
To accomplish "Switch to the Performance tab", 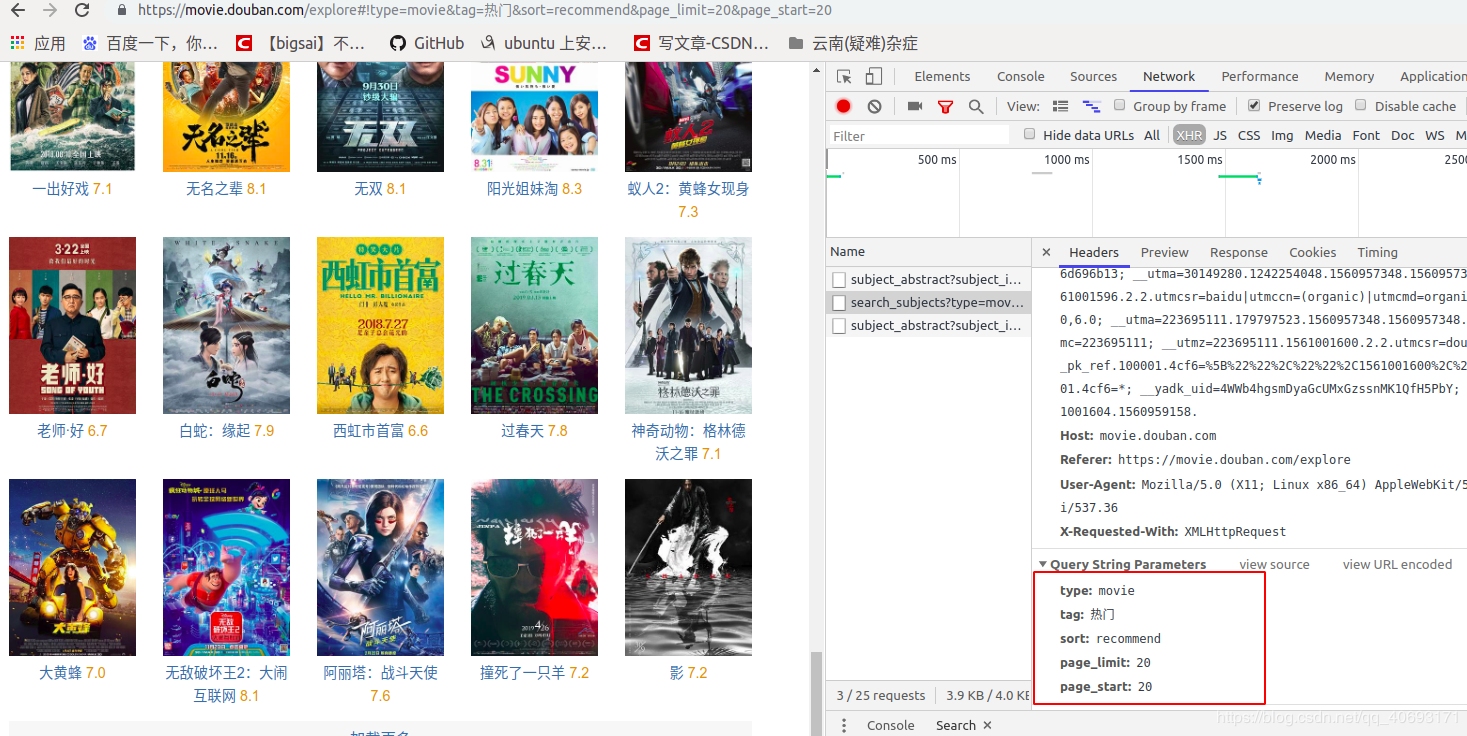I will tap(1259, 76).
